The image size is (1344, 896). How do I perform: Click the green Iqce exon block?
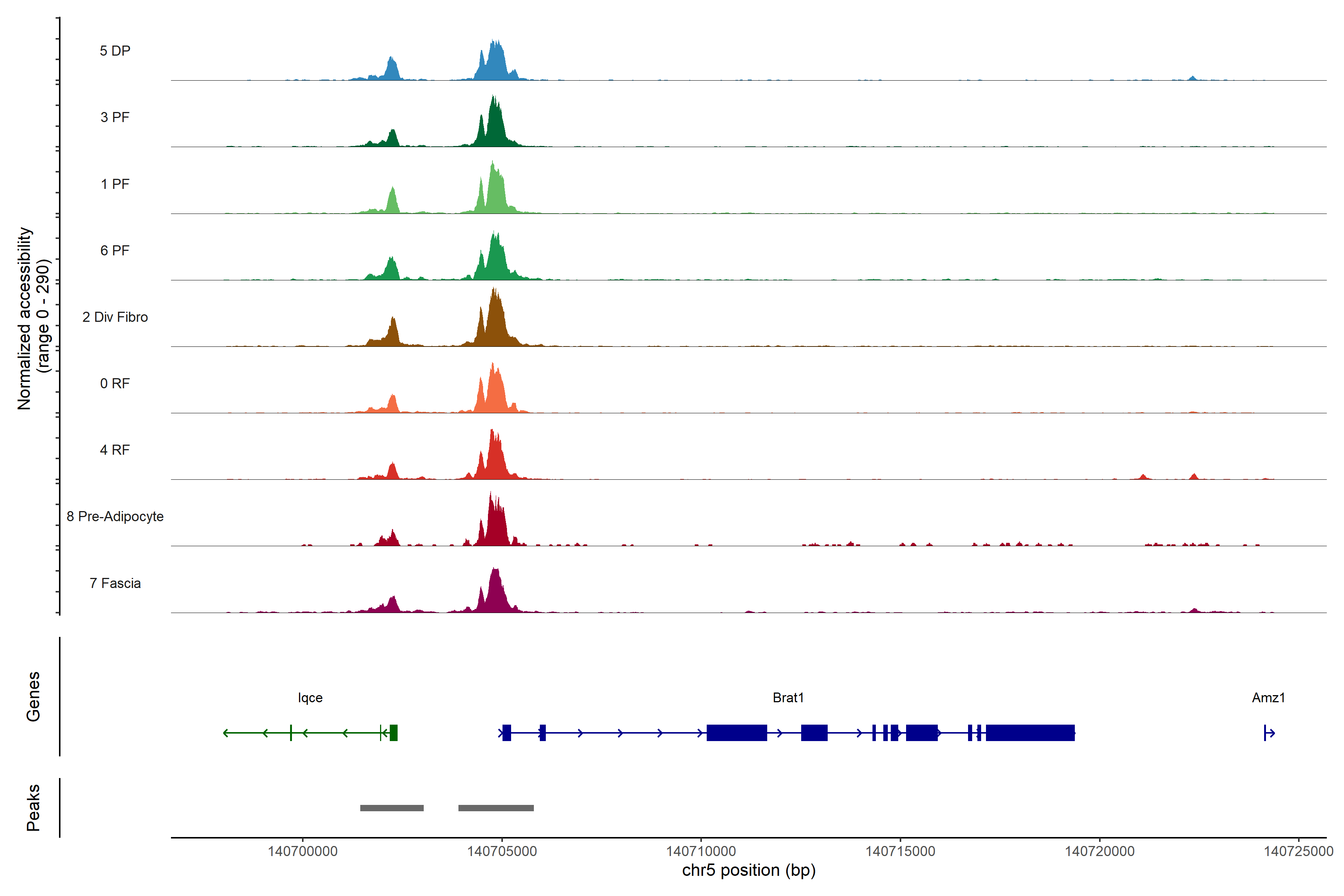pyautogui.click(x=393, y=732)
